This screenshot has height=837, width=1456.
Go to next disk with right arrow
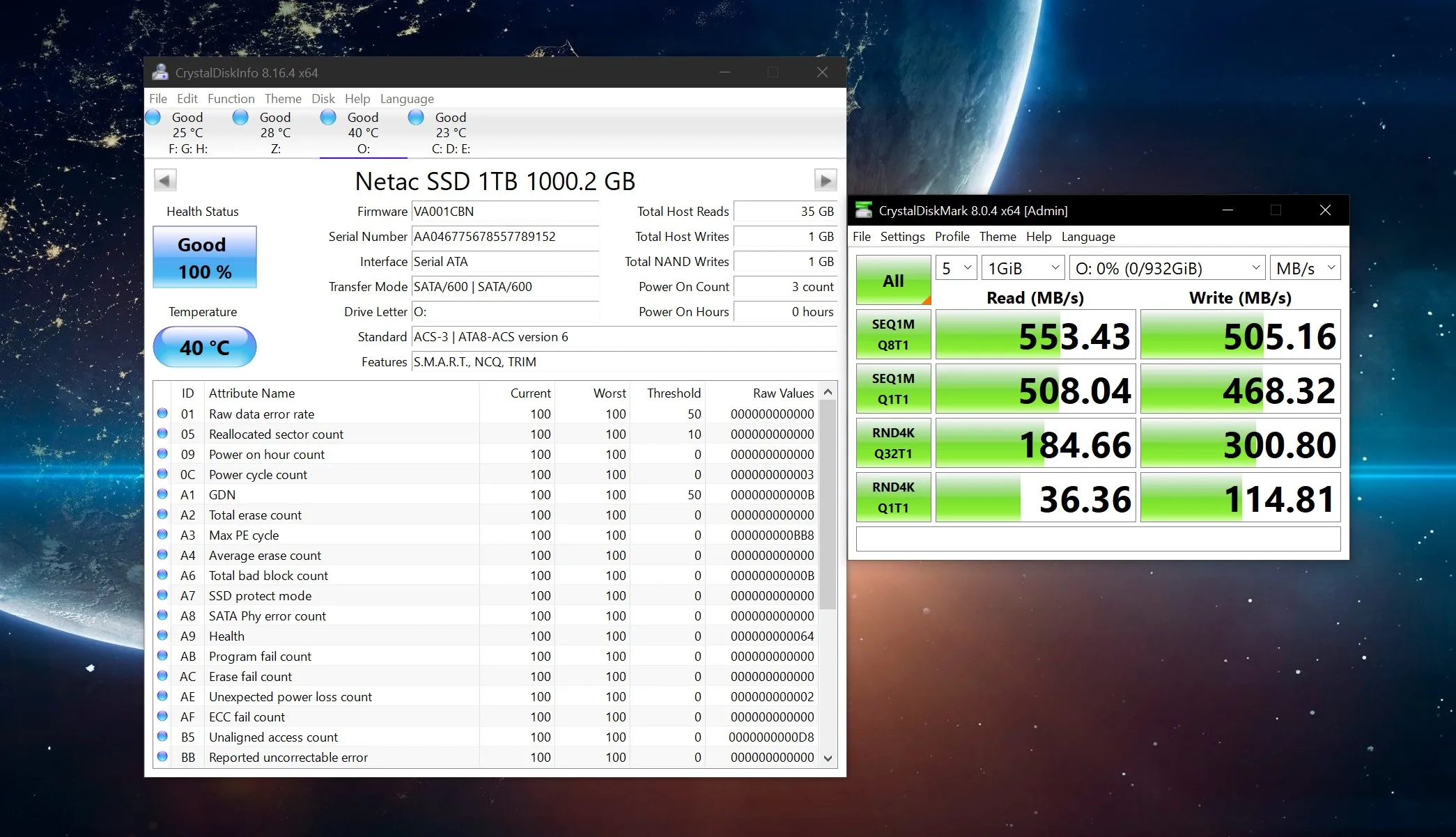826,180
